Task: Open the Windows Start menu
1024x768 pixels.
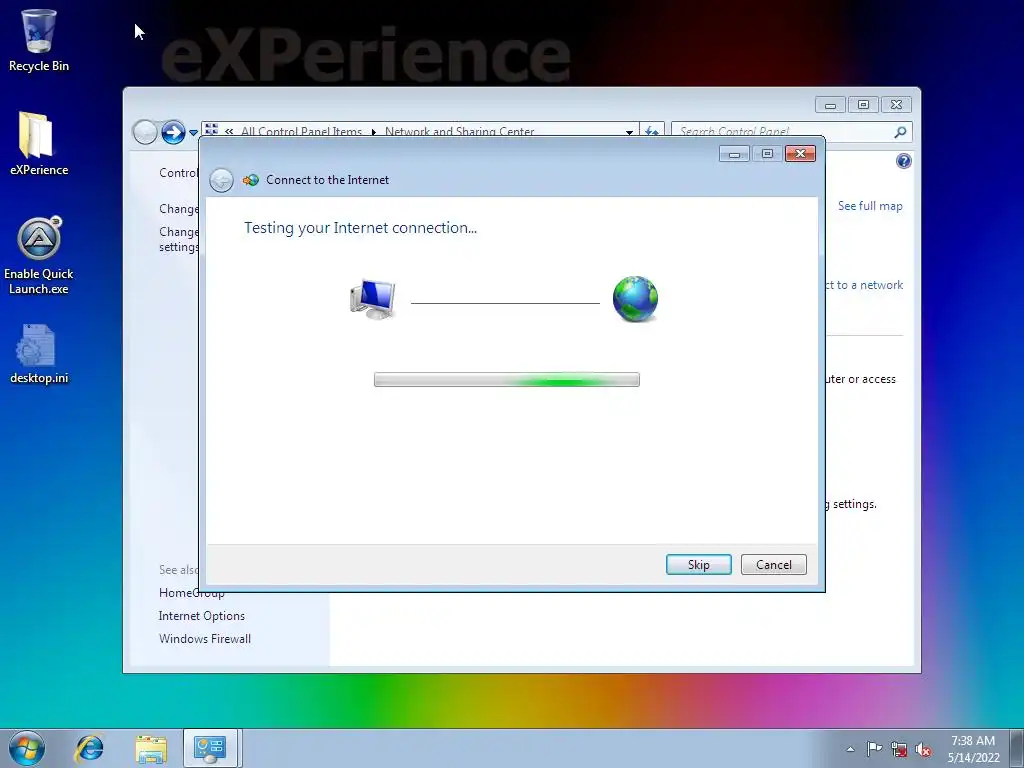Action: [27, 748]
